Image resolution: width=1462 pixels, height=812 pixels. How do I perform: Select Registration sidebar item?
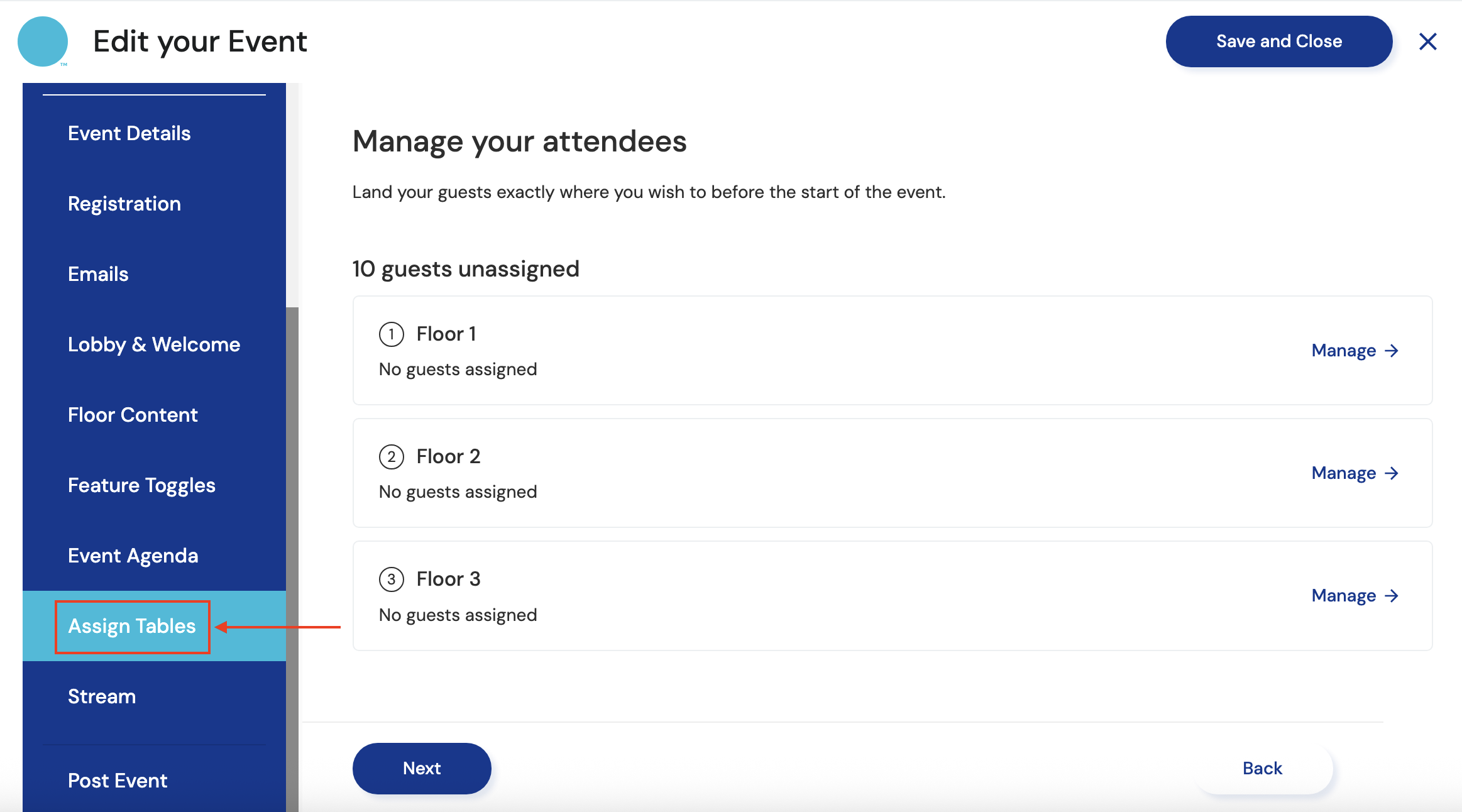(124, 204)
